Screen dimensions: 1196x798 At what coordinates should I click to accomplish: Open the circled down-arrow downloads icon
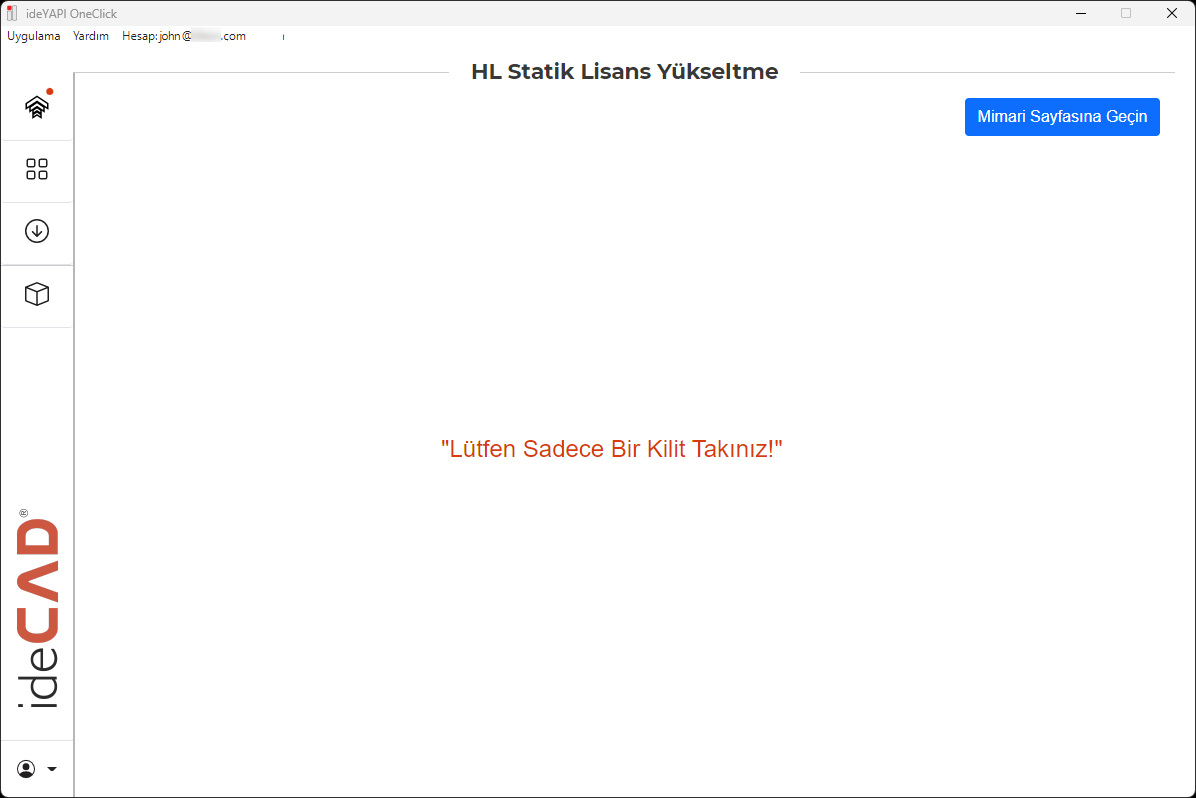tap(37, 231)
